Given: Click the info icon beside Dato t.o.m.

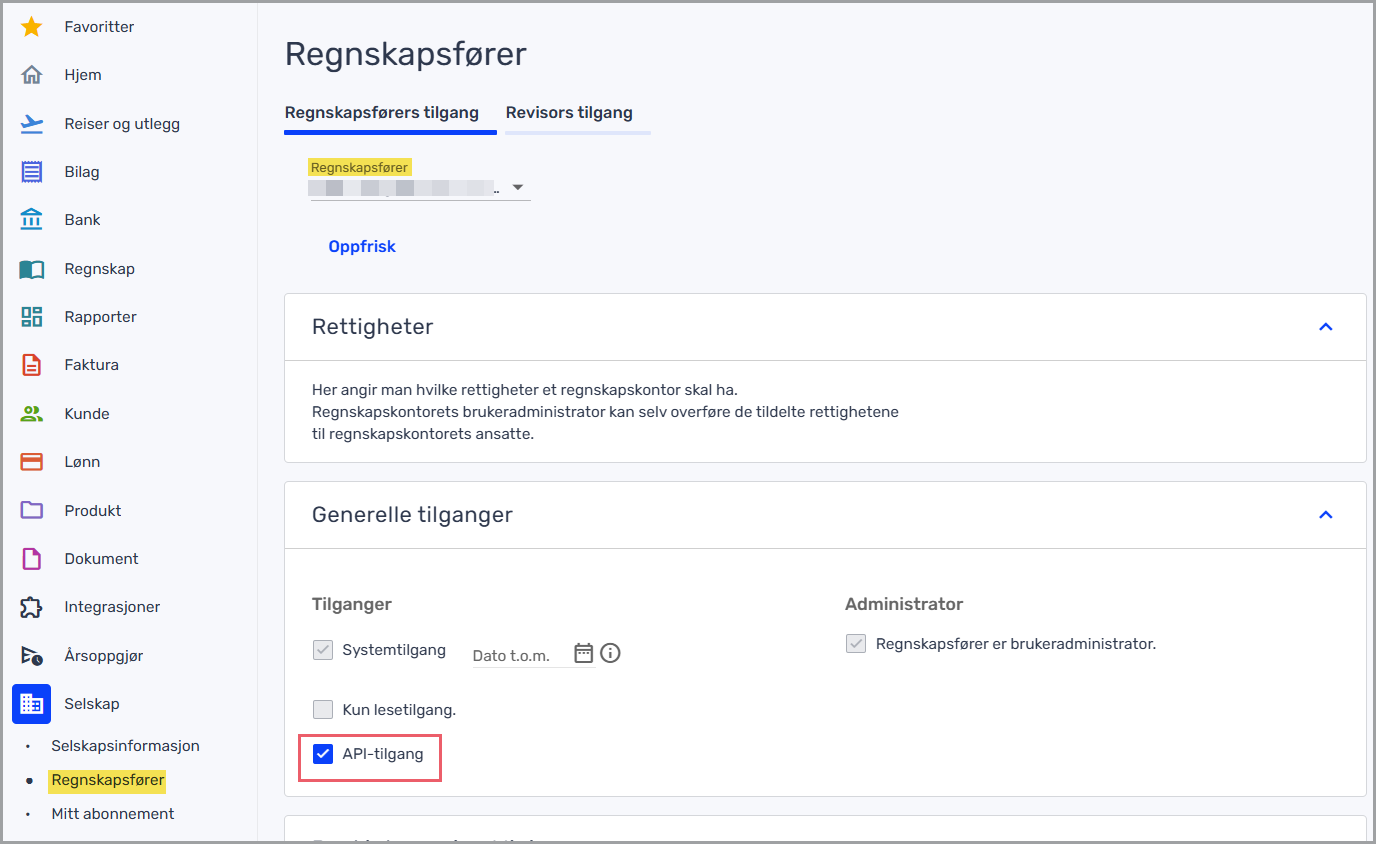Looking at the screenshot, I should pyautogui.click(x=610, y=654).
